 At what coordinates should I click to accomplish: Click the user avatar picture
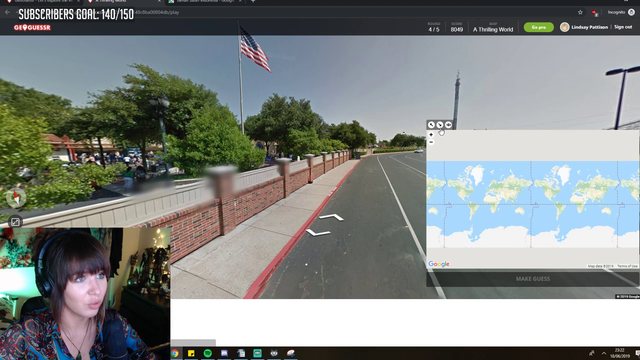tap(564, 27)
